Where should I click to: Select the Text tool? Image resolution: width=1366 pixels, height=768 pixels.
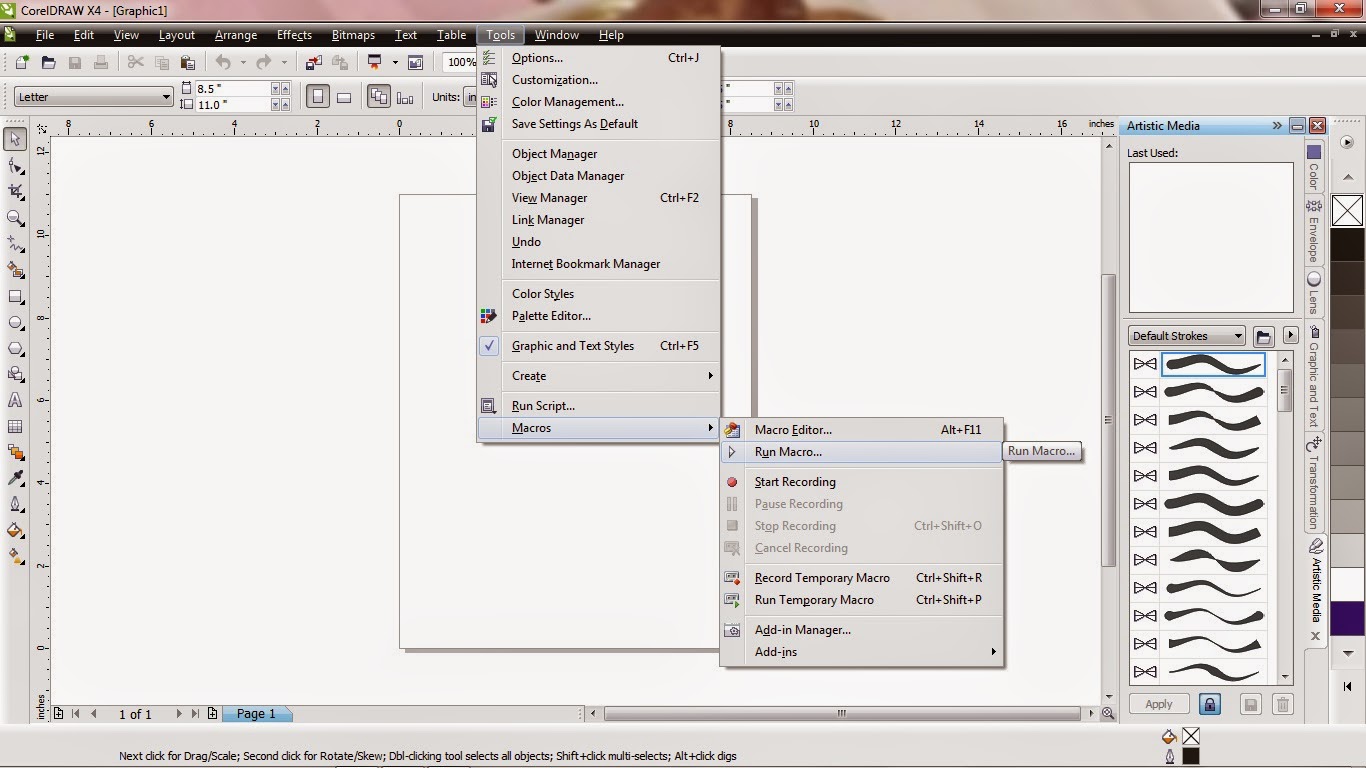coord(15,400)
